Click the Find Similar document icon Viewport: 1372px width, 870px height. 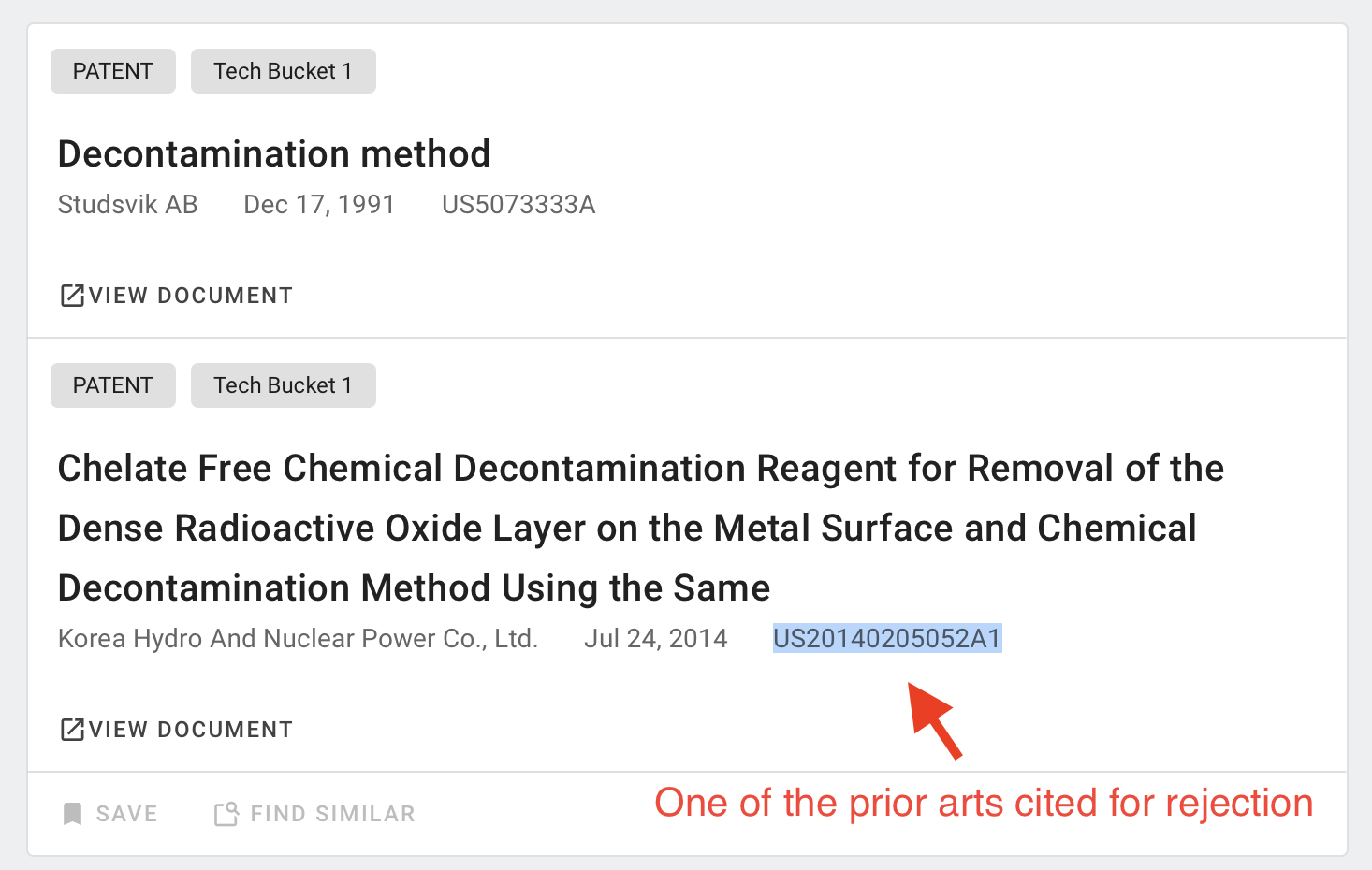pos(226,814)
